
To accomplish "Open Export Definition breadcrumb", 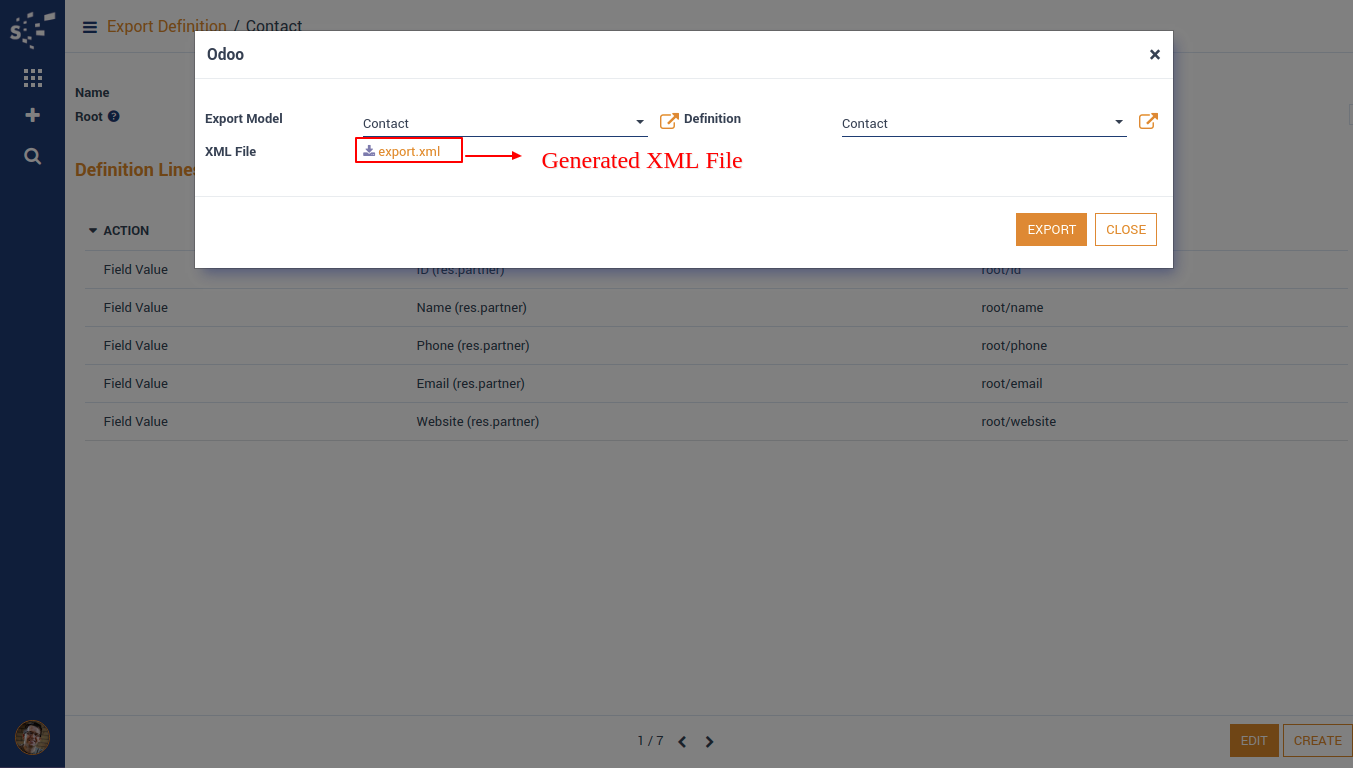I will (166, 27).
